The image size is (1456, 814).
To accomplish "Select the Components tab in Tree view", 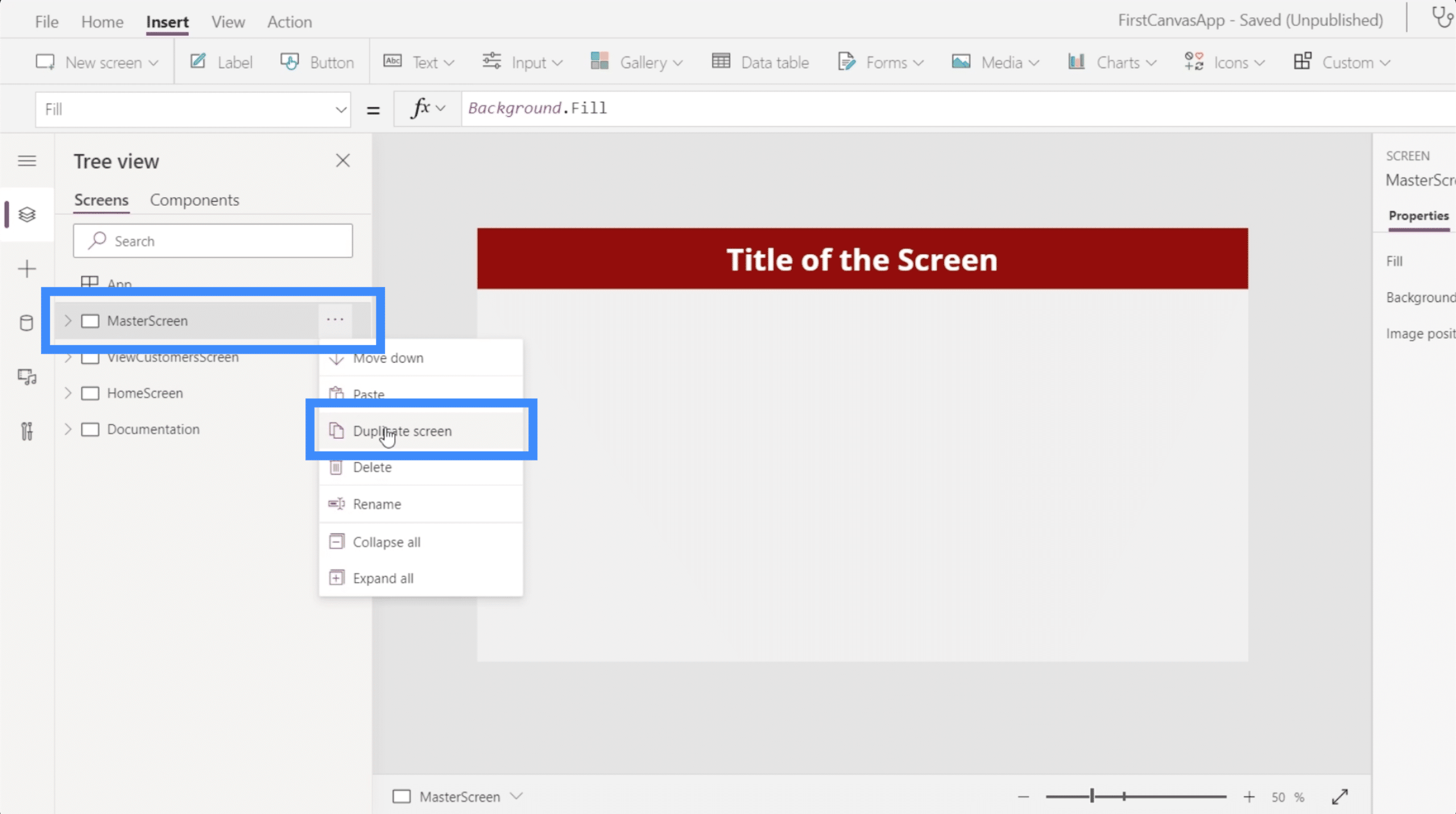I will [195, 200].
